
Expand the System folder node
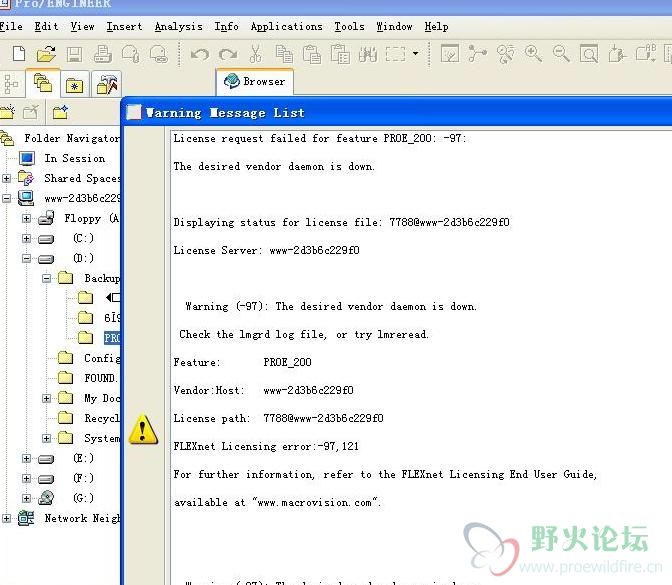tap(46, 438)
